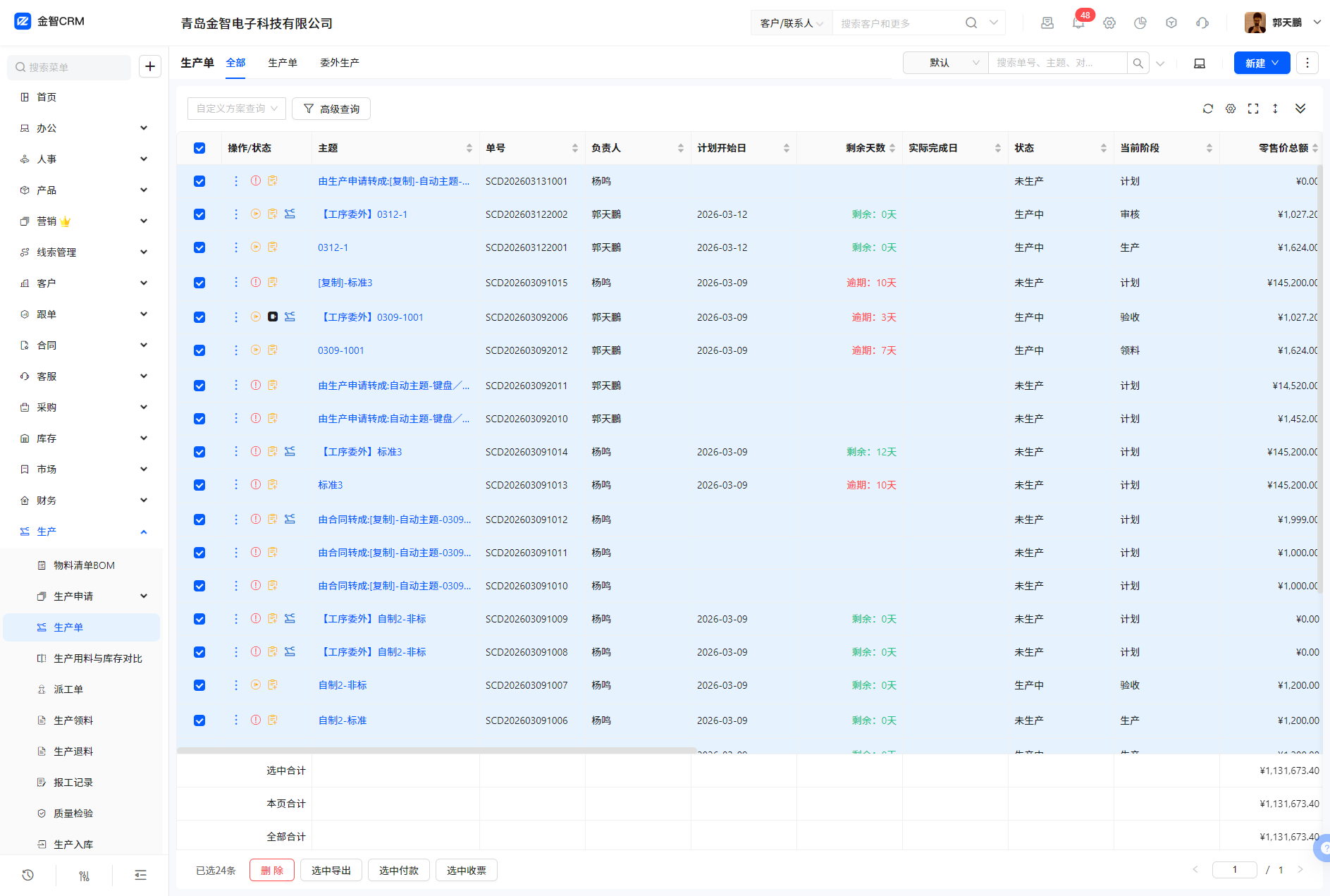Click the customer service headset icon
1330x896 pixels.
click(x=1202, y=23)
